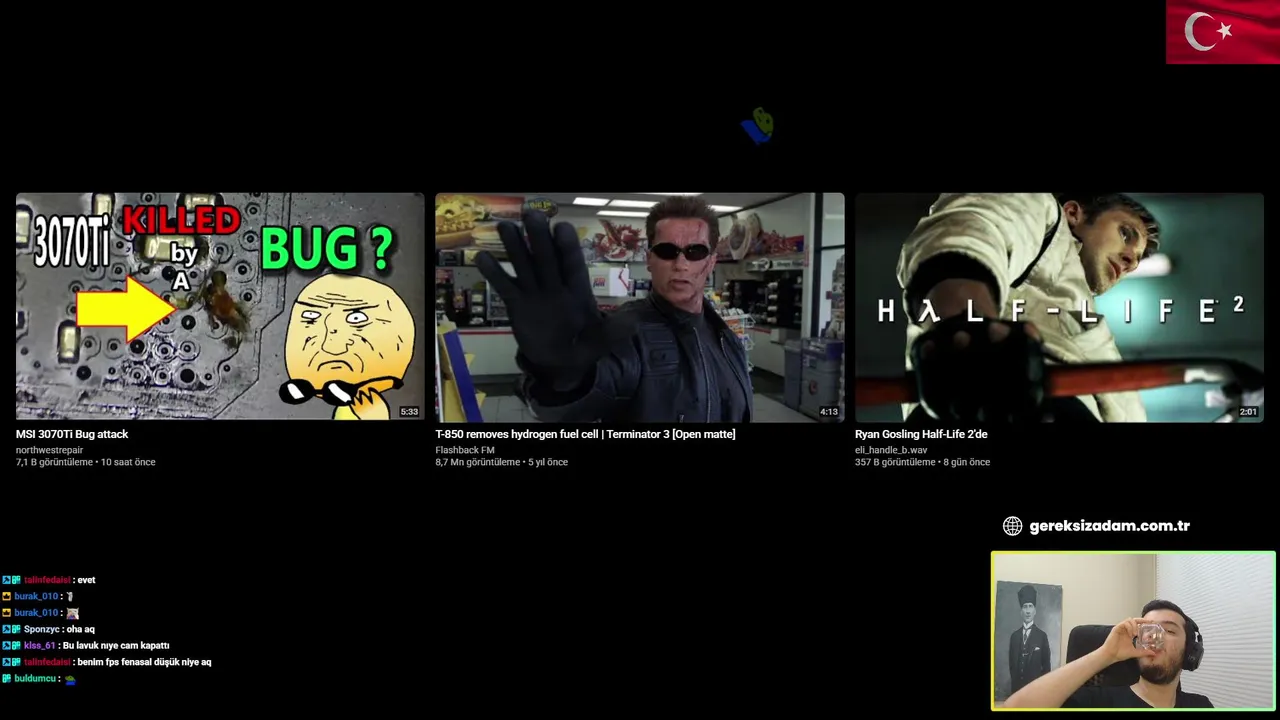
Task: Click the small emote at the top center
Action: tap(759, 126)
